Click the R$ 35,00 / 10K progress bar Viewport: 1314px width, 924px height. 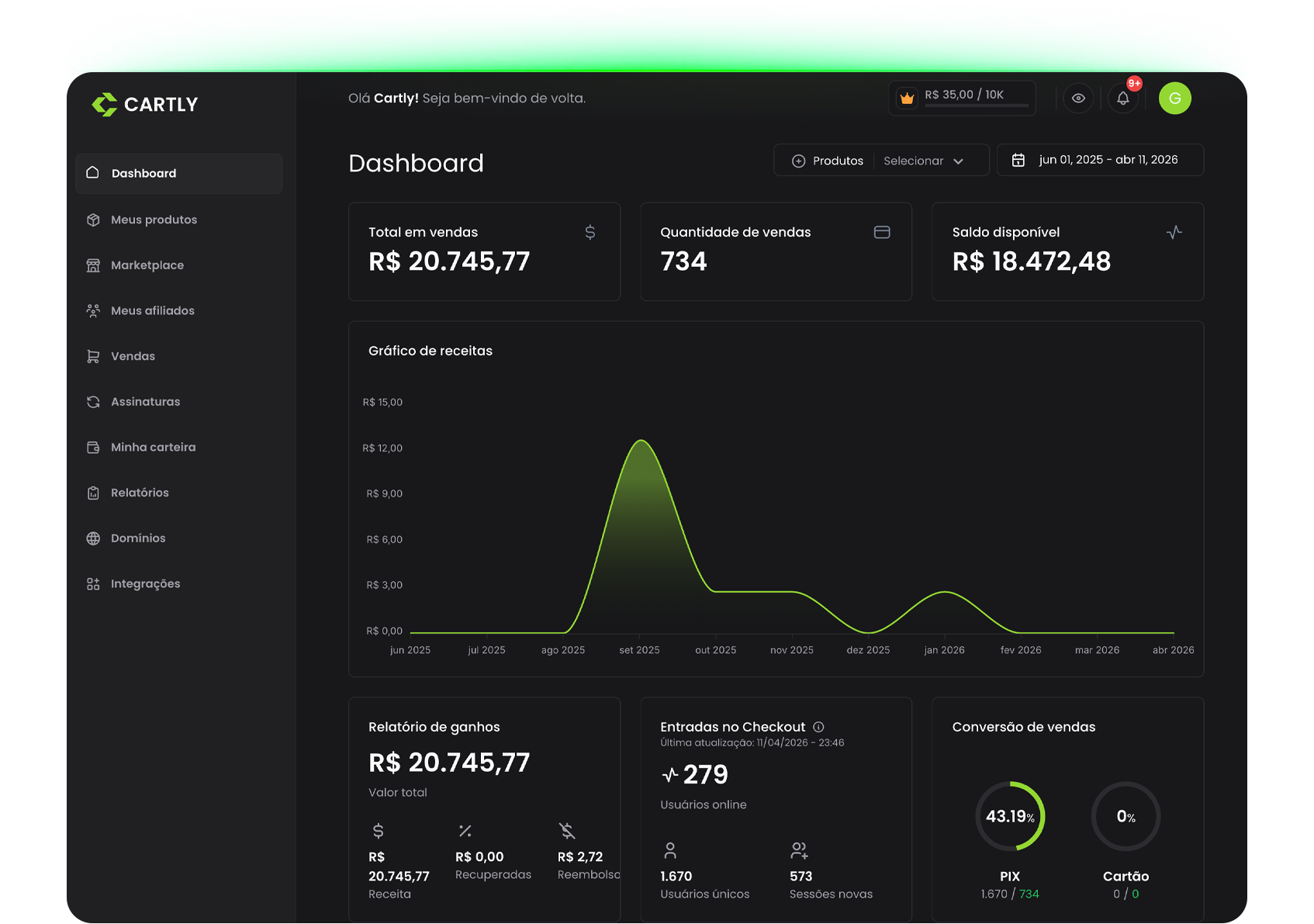(x=977, y=106)
